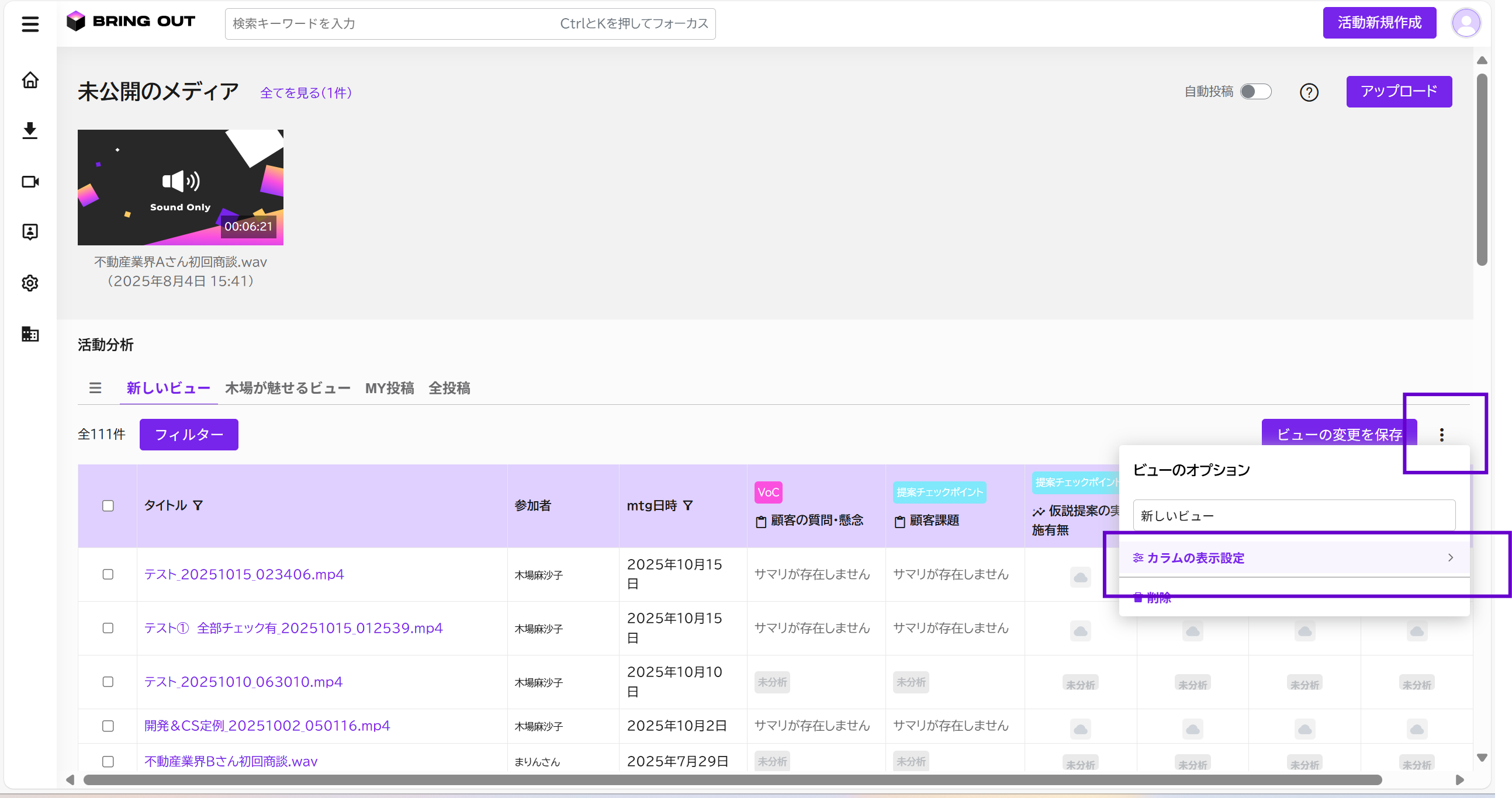Click the download icon in sidebar
Screen dimensions: 1512x798
click(30, 130)
